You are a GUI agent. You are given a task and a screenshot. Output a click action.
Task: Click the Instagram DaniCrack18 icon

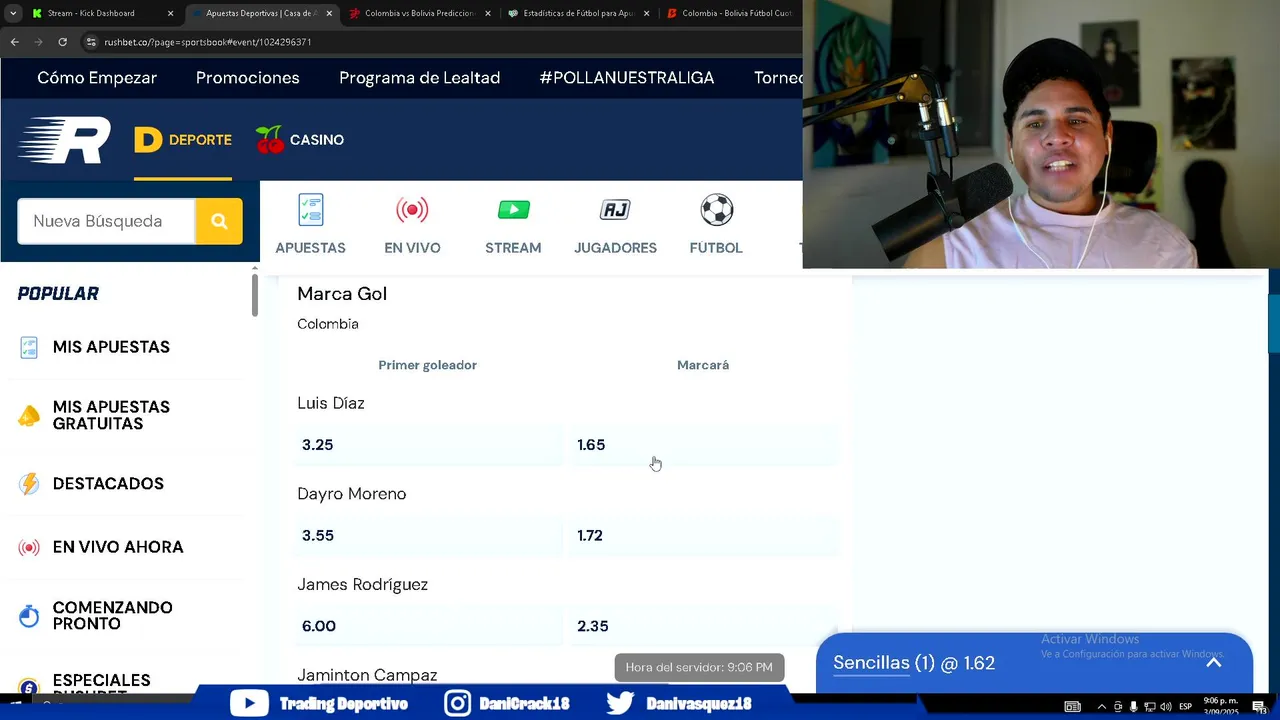tap(457, 704)
